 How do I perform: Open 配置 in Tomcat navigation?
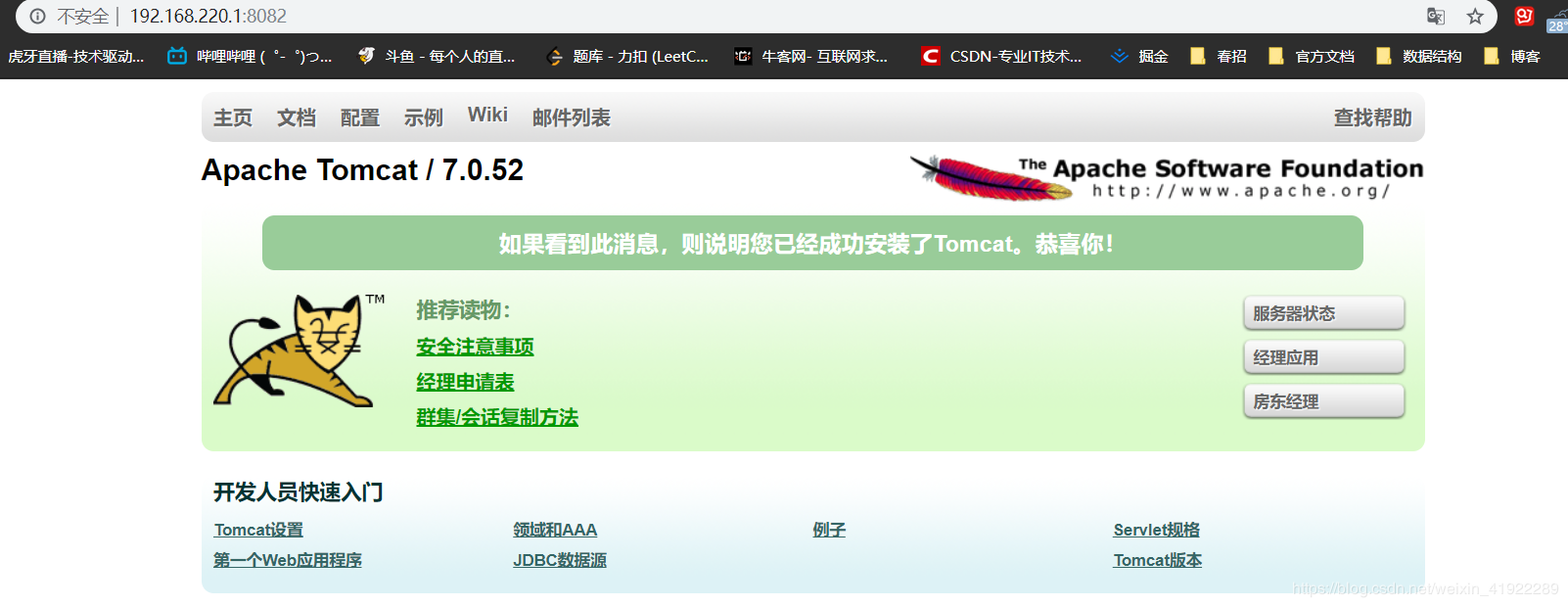click(360, 117)
